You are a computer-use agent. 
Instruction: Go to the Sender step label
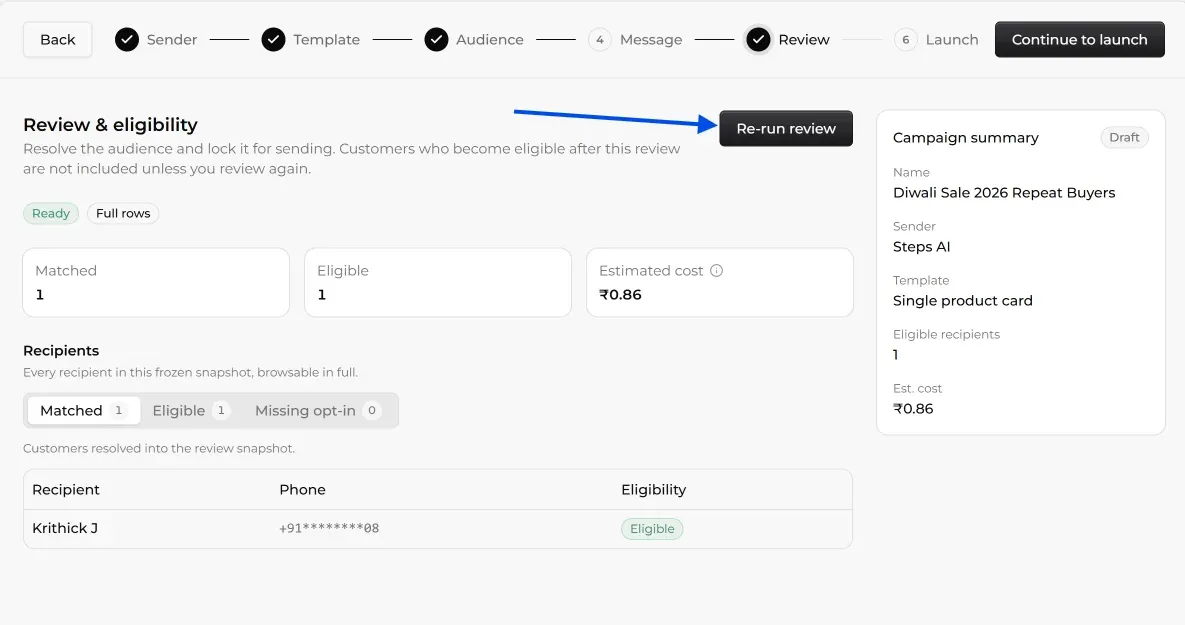172,39
